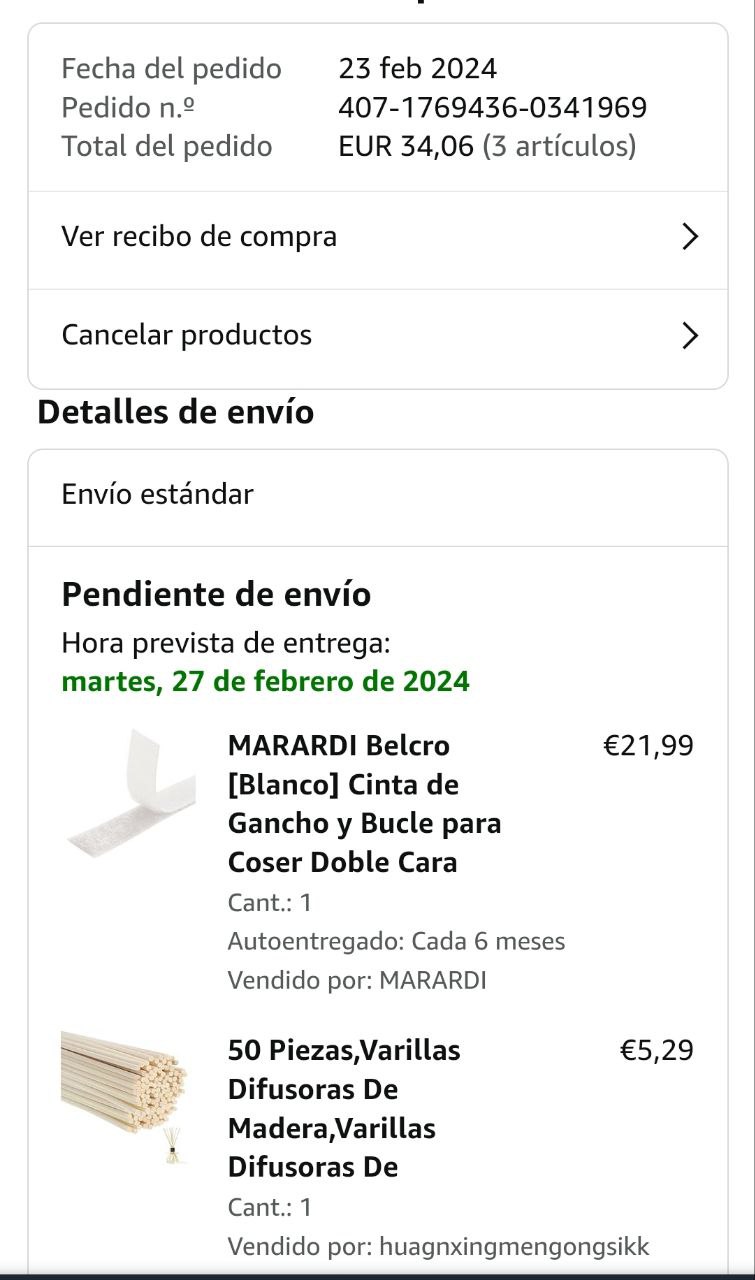
Task: Tap the arrow next to Cancelar productos
Action: pyautogui.click(x=689, y=335)
